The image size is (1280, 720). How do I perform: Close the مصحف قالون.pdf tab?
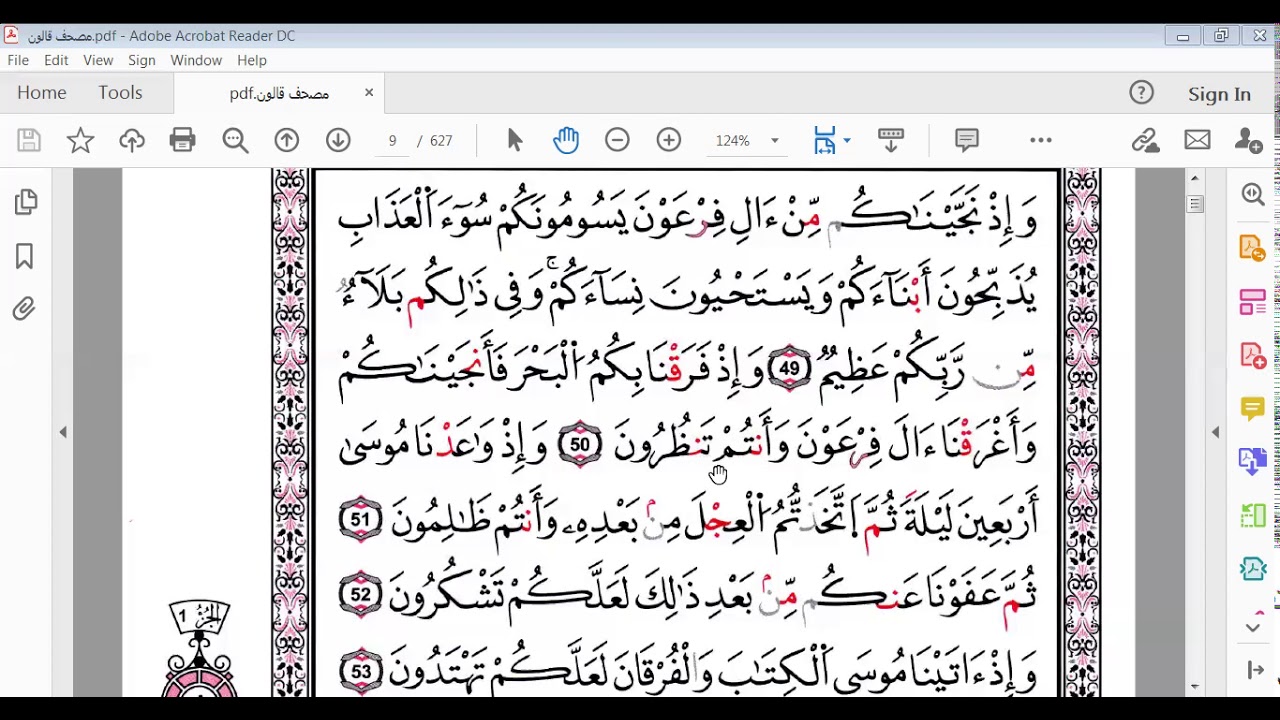click(x=369, y=93)
